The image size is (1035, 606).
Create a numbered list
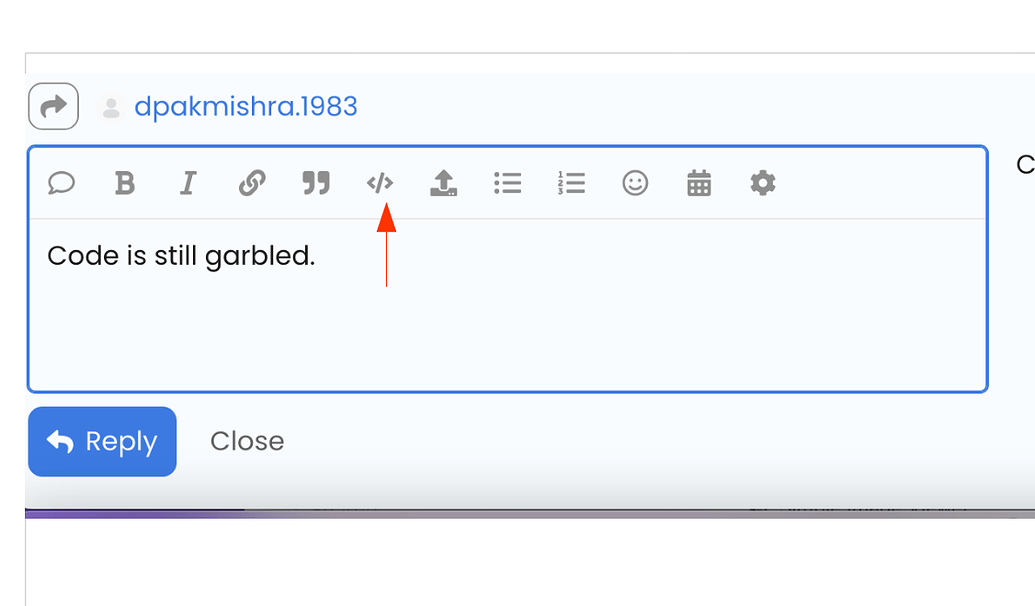point(572,183)
